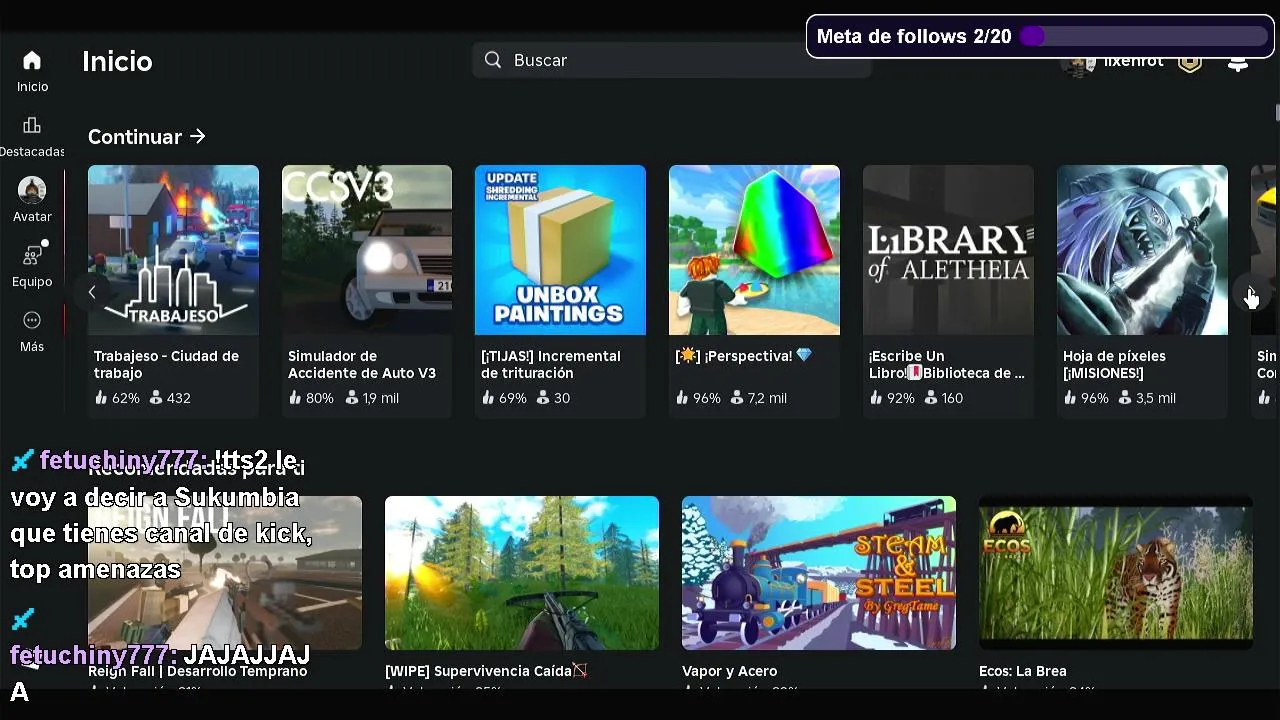
Task: Open Ecos: La Brea tiger thumbnail
Action: coord(1116,573)
